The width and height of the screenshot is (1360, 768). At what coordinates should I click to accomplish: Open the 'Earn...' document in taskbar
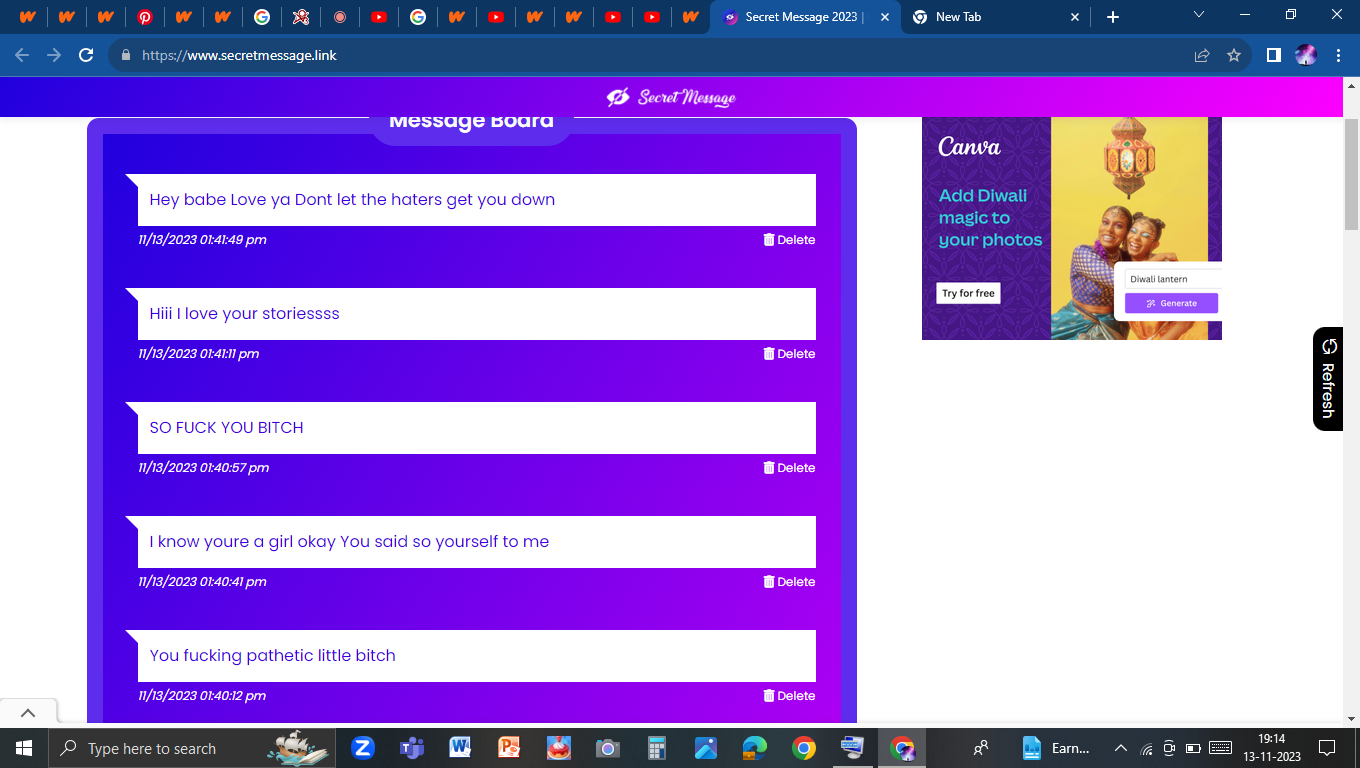tap(1056, 748)
